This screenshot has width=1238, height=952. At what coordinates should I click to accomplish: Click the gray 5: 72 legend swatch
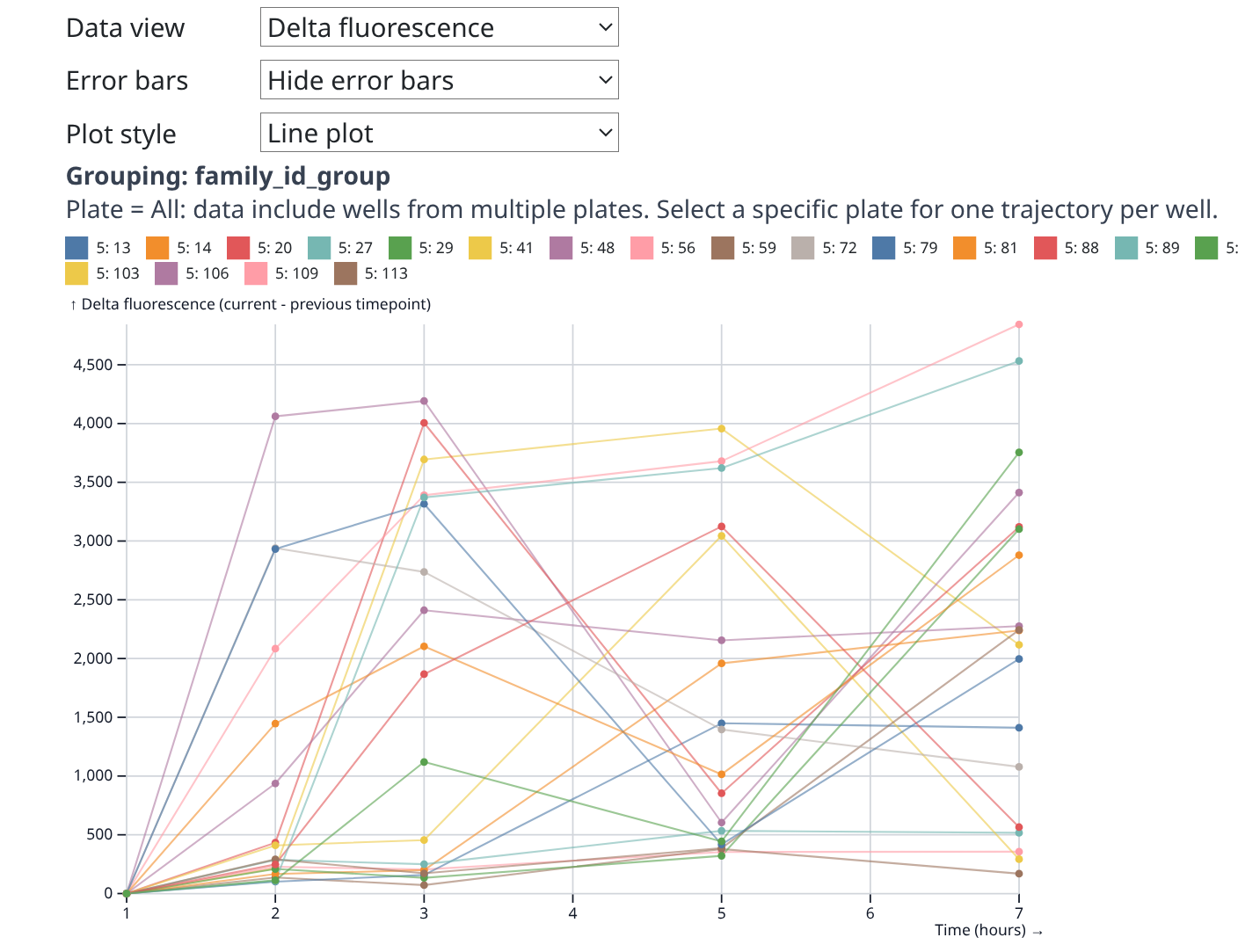(804, 248)
